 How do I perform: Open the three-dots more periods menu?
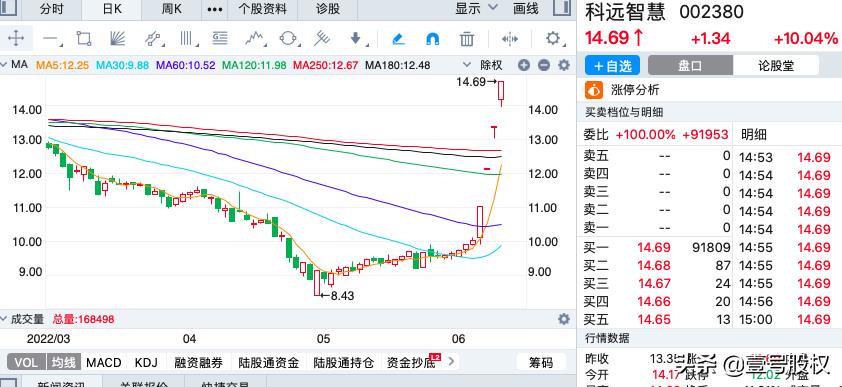214,9
